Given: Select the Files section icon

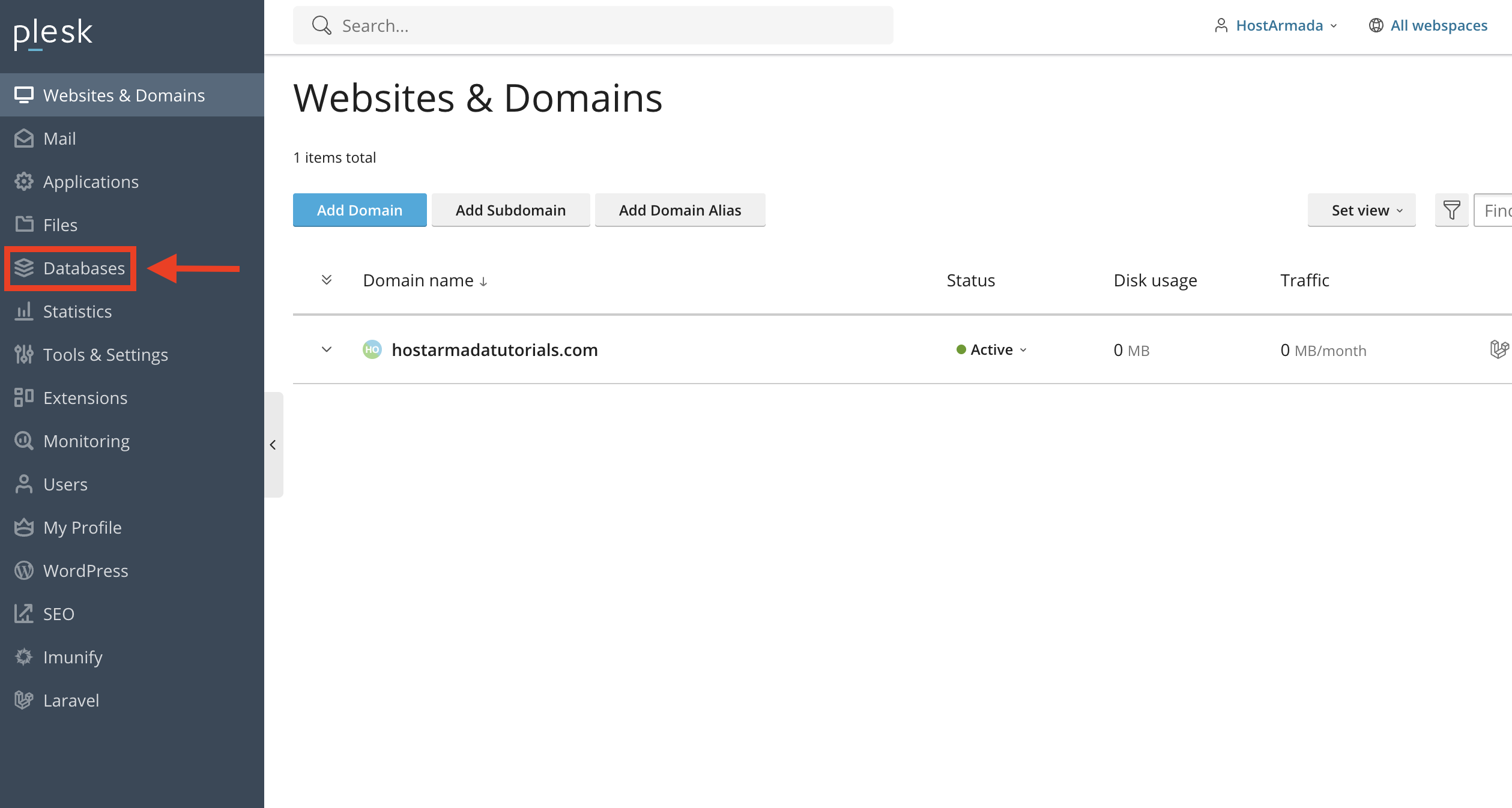Looking at the screenshot, I should 24,225.
